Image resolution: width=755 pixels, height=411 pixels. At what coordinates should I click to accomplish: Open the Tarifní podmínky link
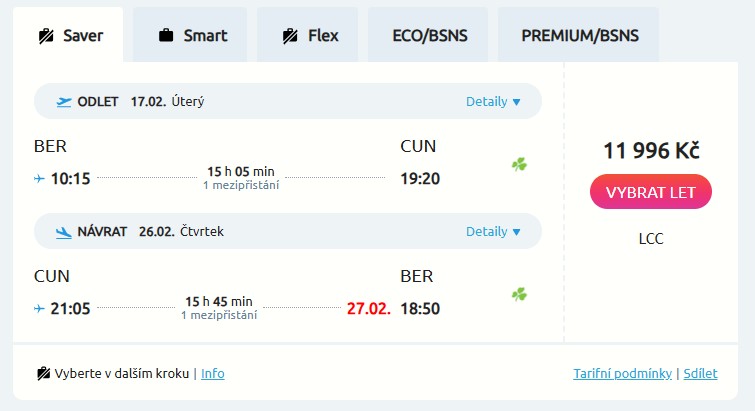coord(622,374)
